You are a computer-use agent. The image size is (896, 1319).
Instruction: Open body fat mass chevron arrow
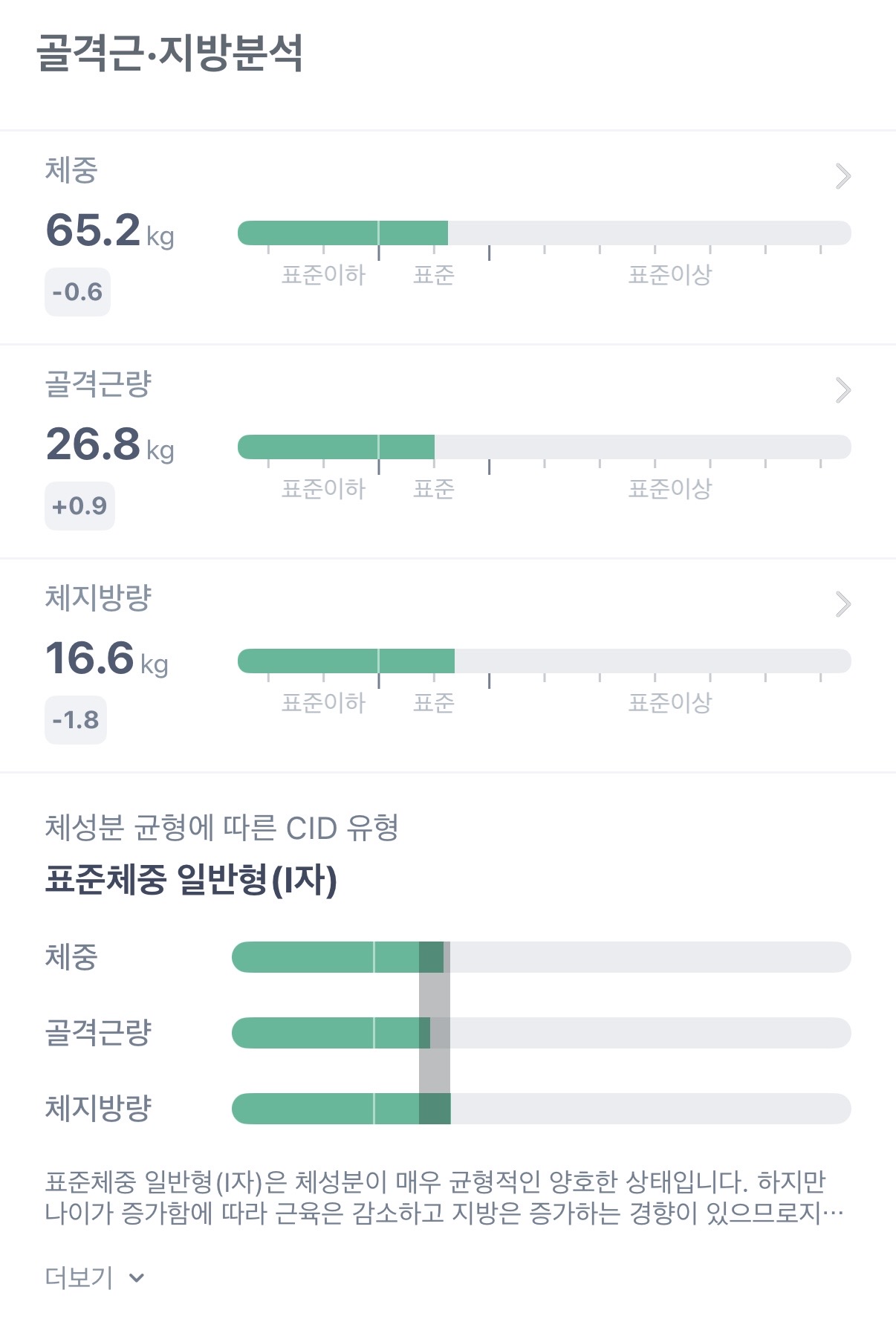point(843,604)
